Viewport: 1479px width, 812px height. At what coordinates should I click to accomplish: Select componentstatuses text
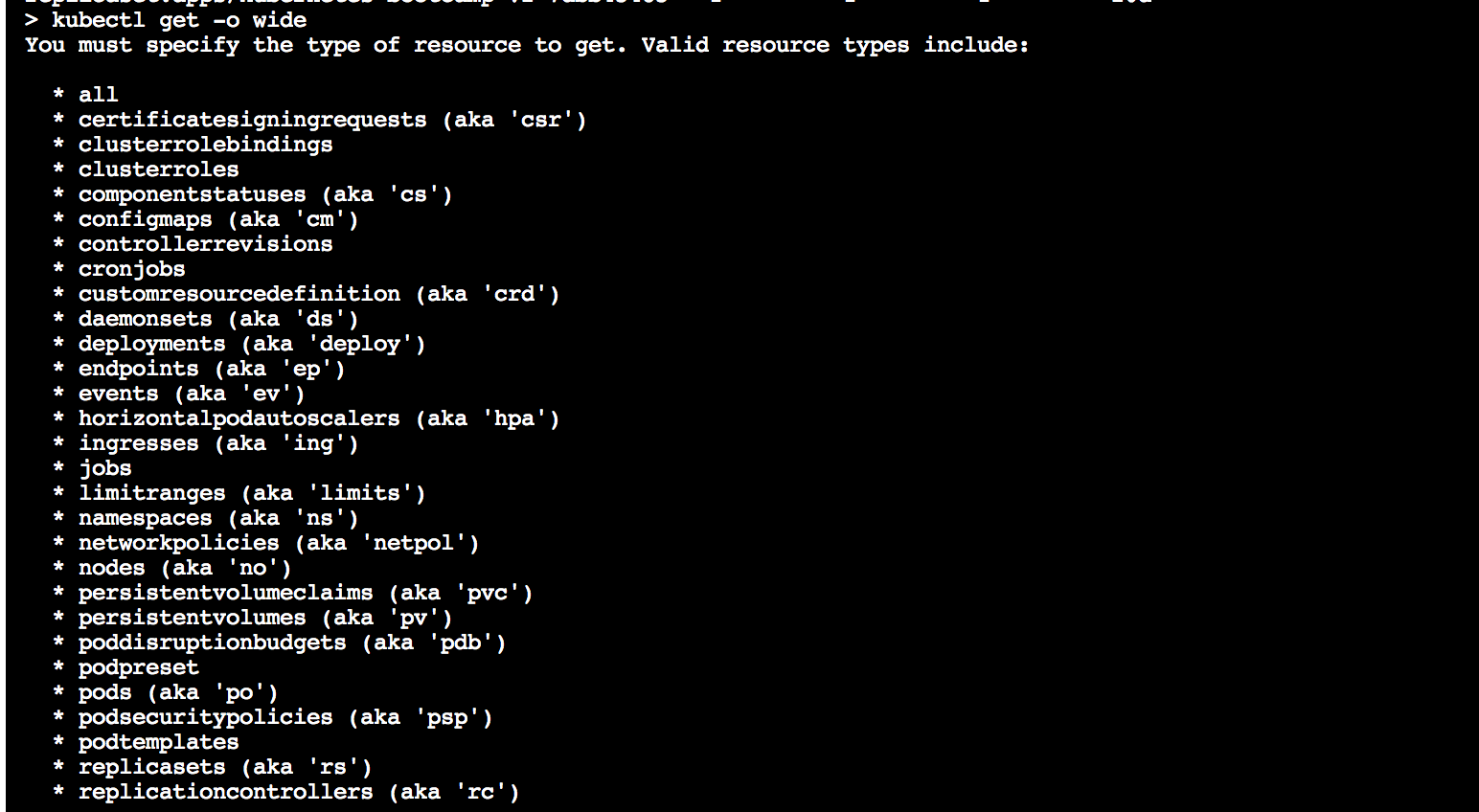[x=192, y=194]
